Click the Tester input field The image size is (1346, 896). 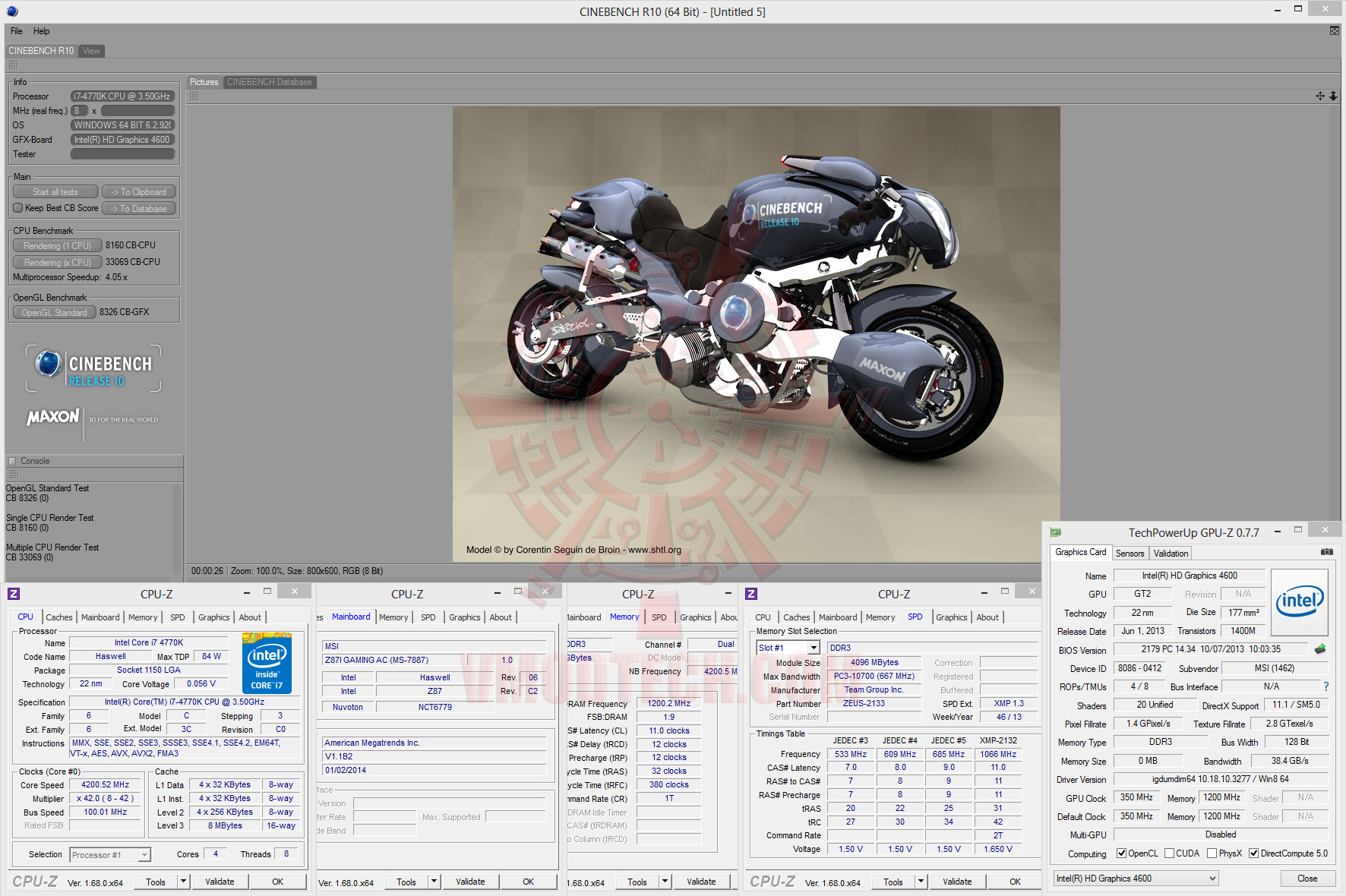pyautogui.click(x=122, y=154)
